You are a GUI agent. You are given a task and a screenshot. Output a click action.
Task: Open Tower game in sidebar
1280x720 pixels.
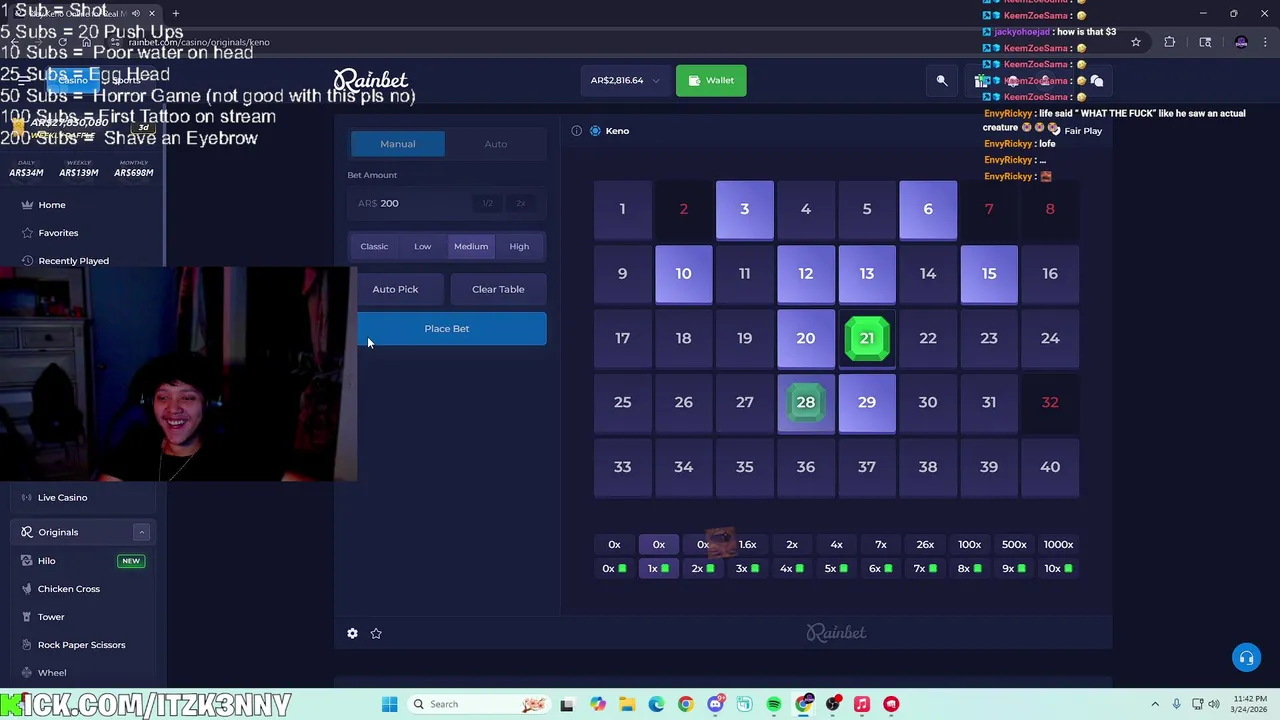[51, 617]
